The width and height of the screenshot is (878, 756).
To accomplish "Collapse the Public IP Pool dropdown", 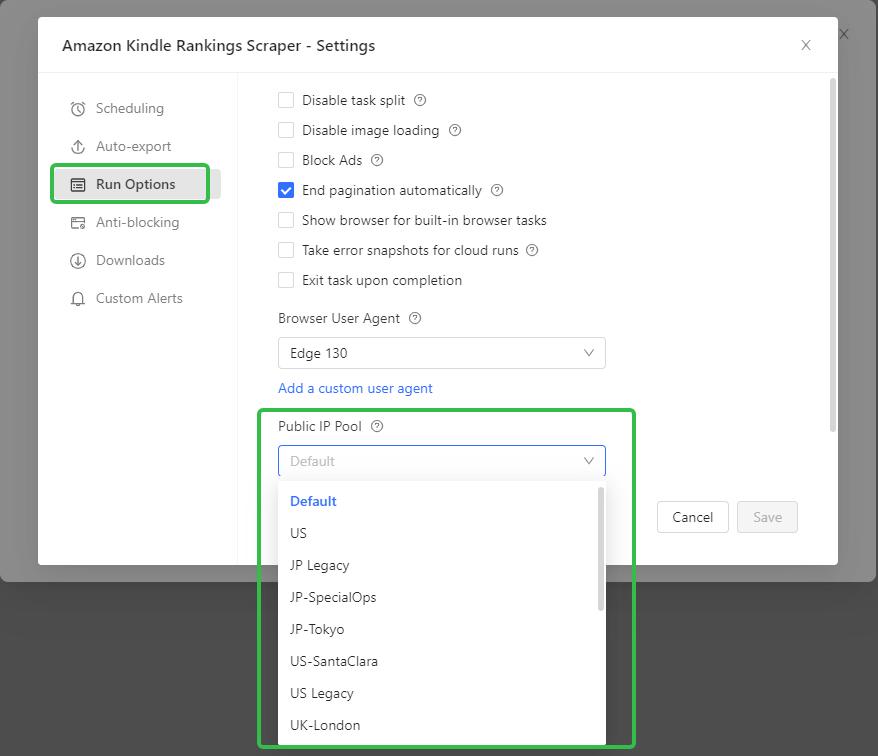I will [588, 461].
